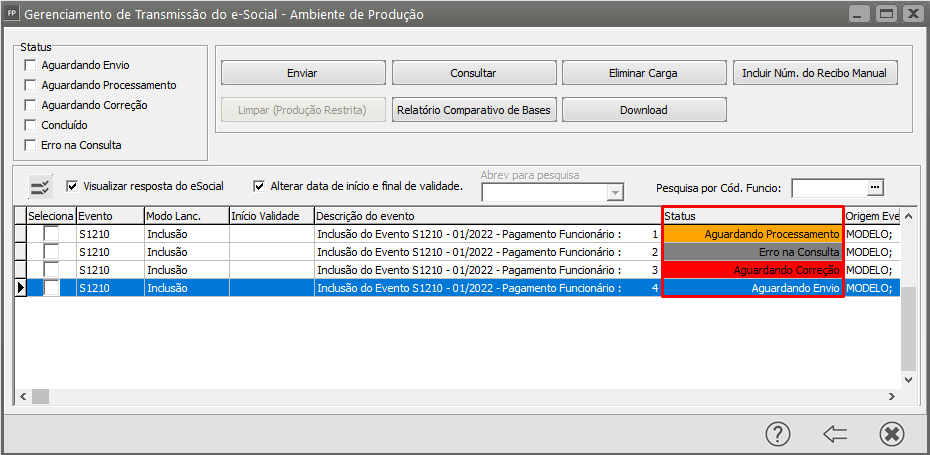Click the horizontal scrollbar thumb

coord(40,396)
